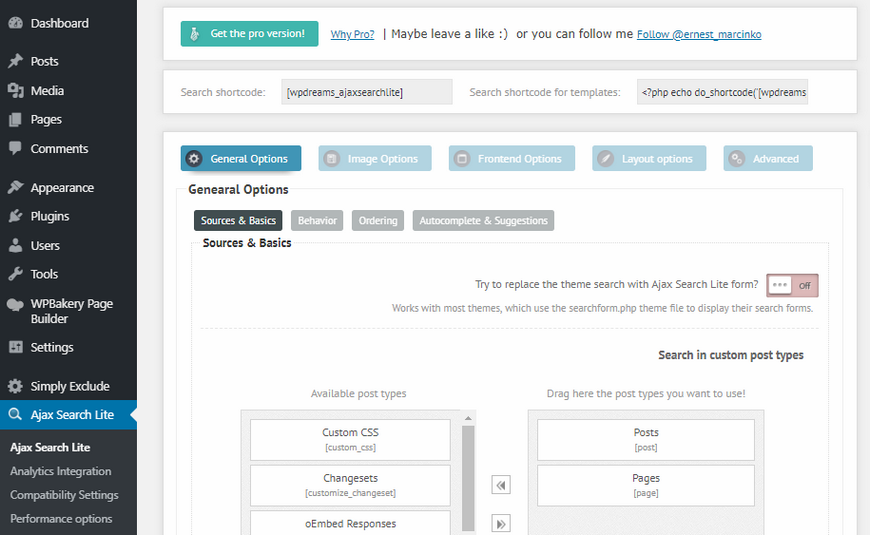Click the cogs icon on Advanced tab
Viewport: 870px width, 535px height.
pos(736,159)
